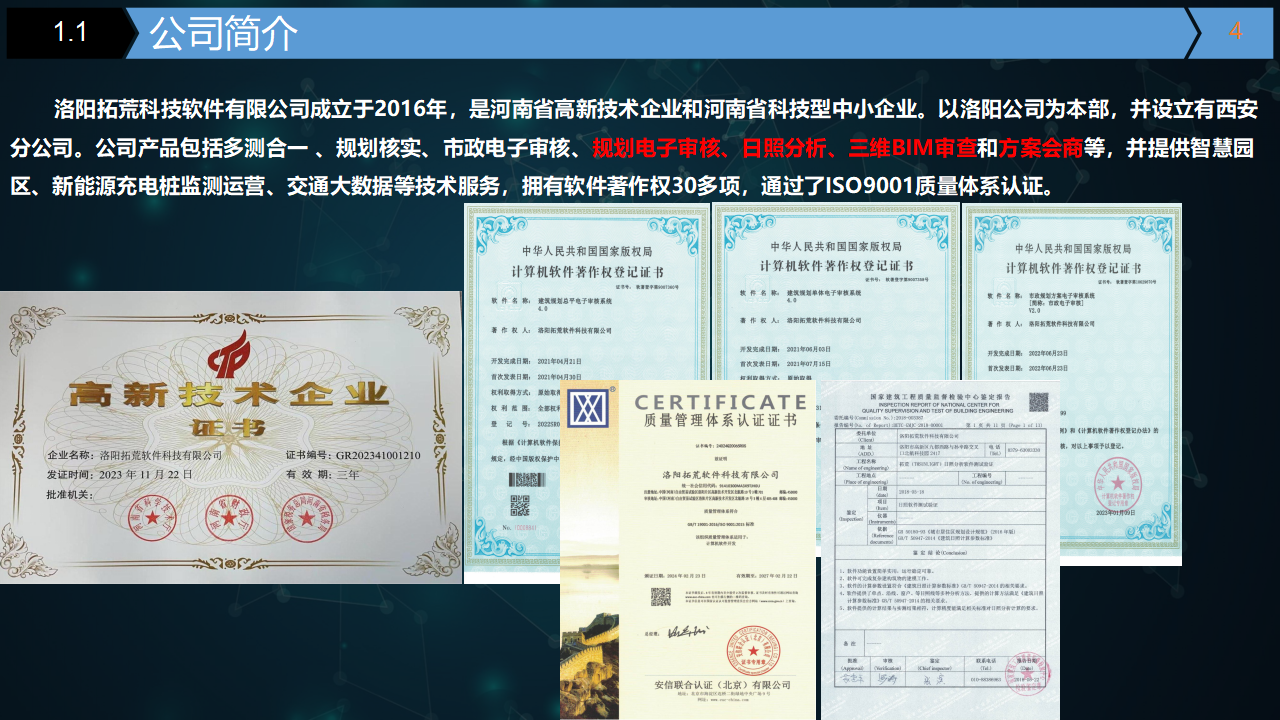Click the QR code on inspection report
The height and width of the screenshot is (720, 1280).
(1039, 402)
